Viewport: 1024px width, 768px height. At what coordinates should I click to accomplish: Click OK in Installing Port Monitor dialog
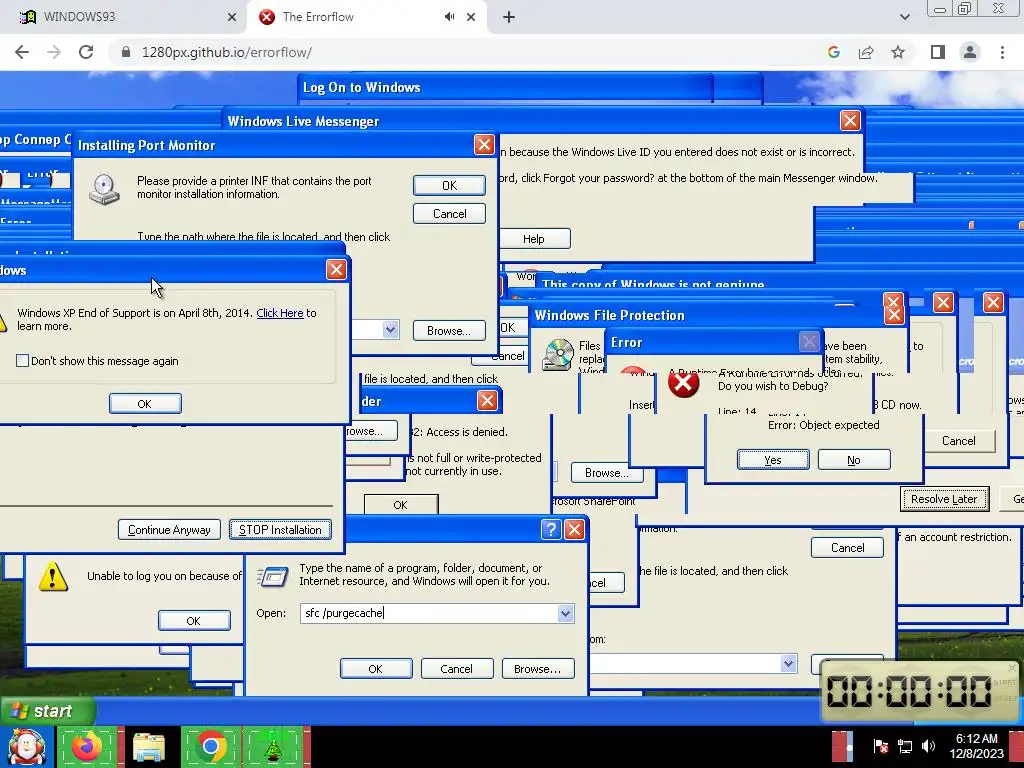click(449, 185)
